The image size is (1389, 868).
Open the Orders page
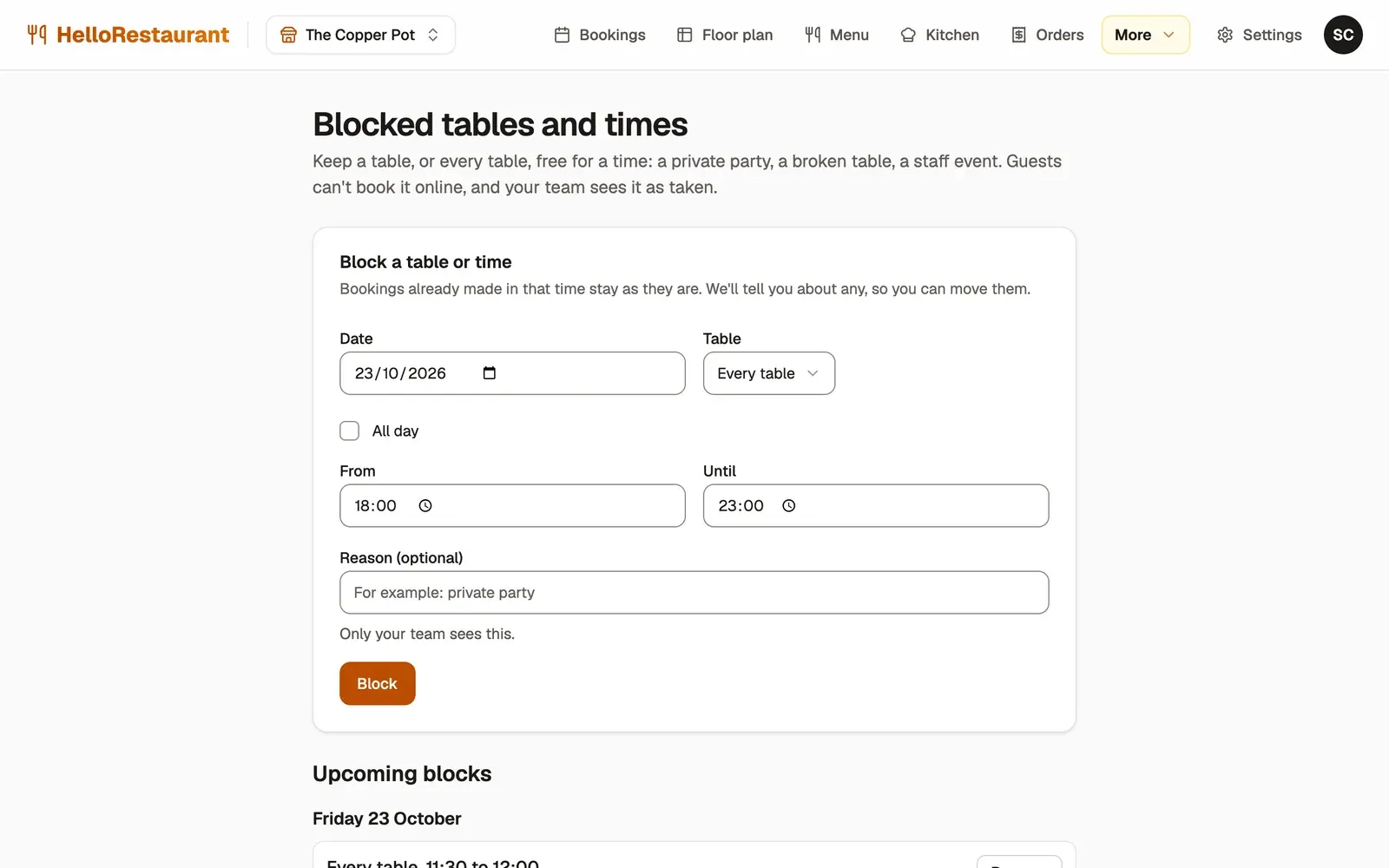(1048, 35)
